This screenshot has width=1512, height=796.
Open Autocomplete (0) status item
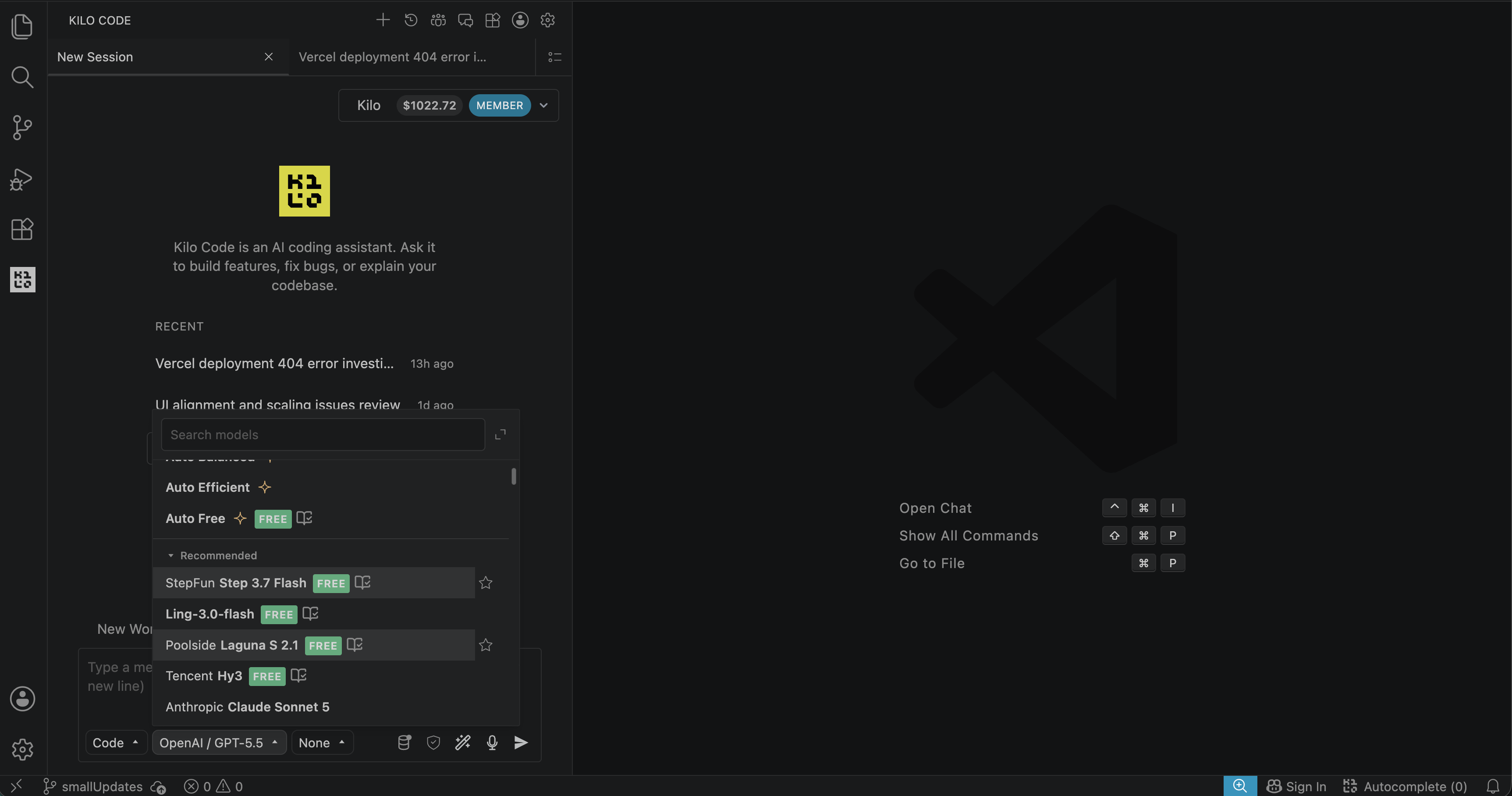(1405, 786)
